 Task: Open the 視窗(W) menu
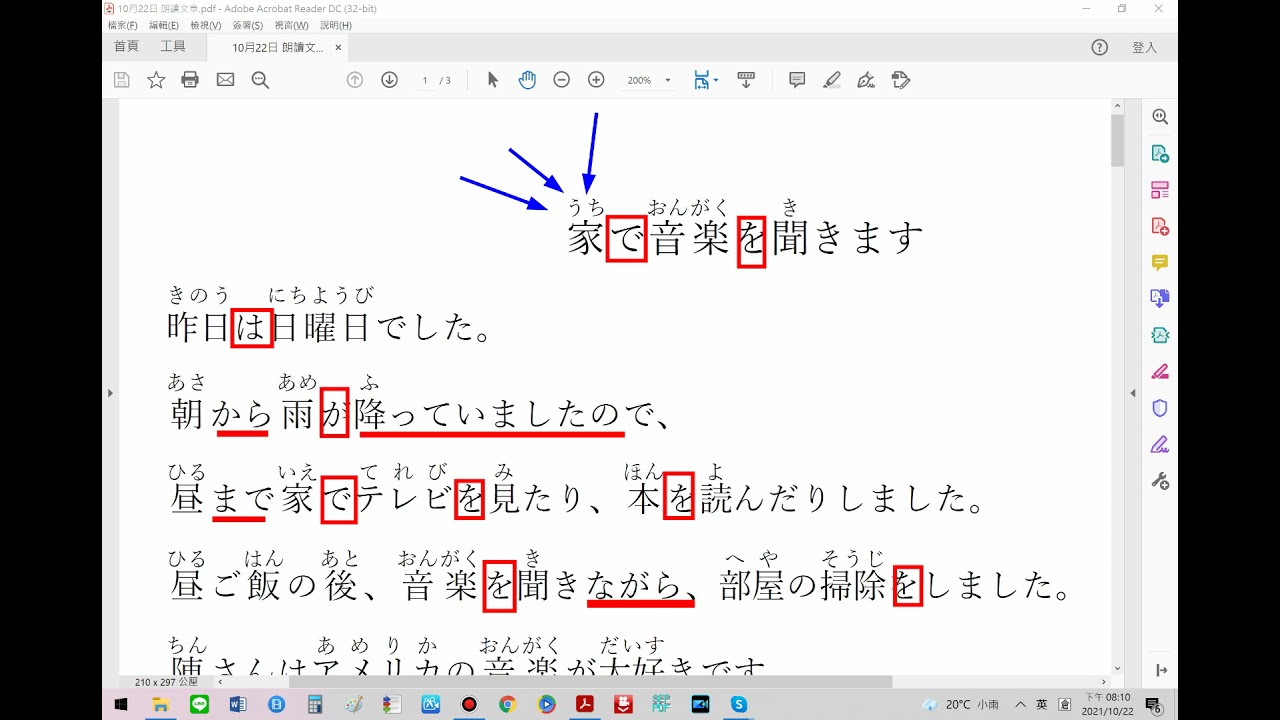click(x=291, y=25)
